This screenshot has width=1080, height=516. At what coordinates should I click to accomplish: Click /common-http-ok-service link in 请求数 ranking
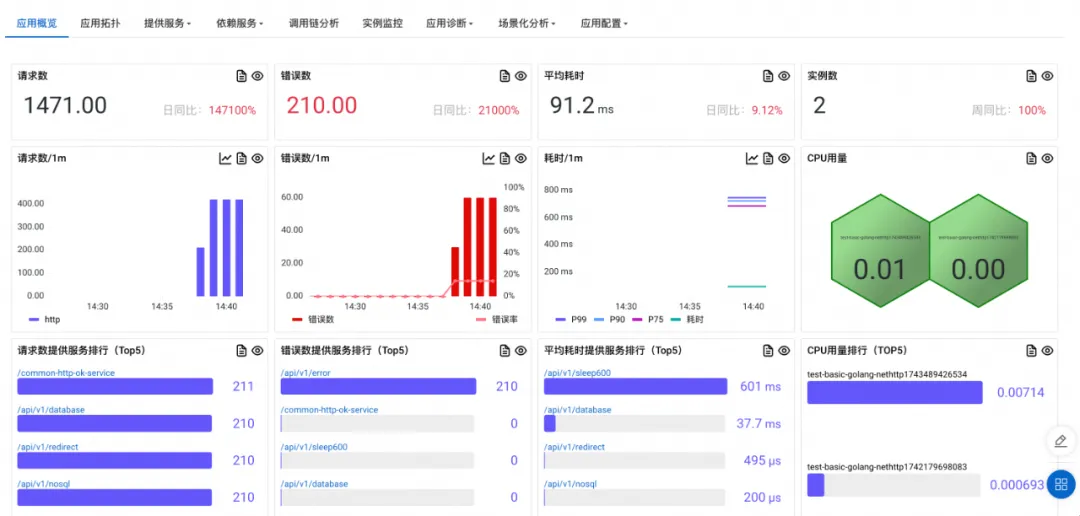point(66,373)
